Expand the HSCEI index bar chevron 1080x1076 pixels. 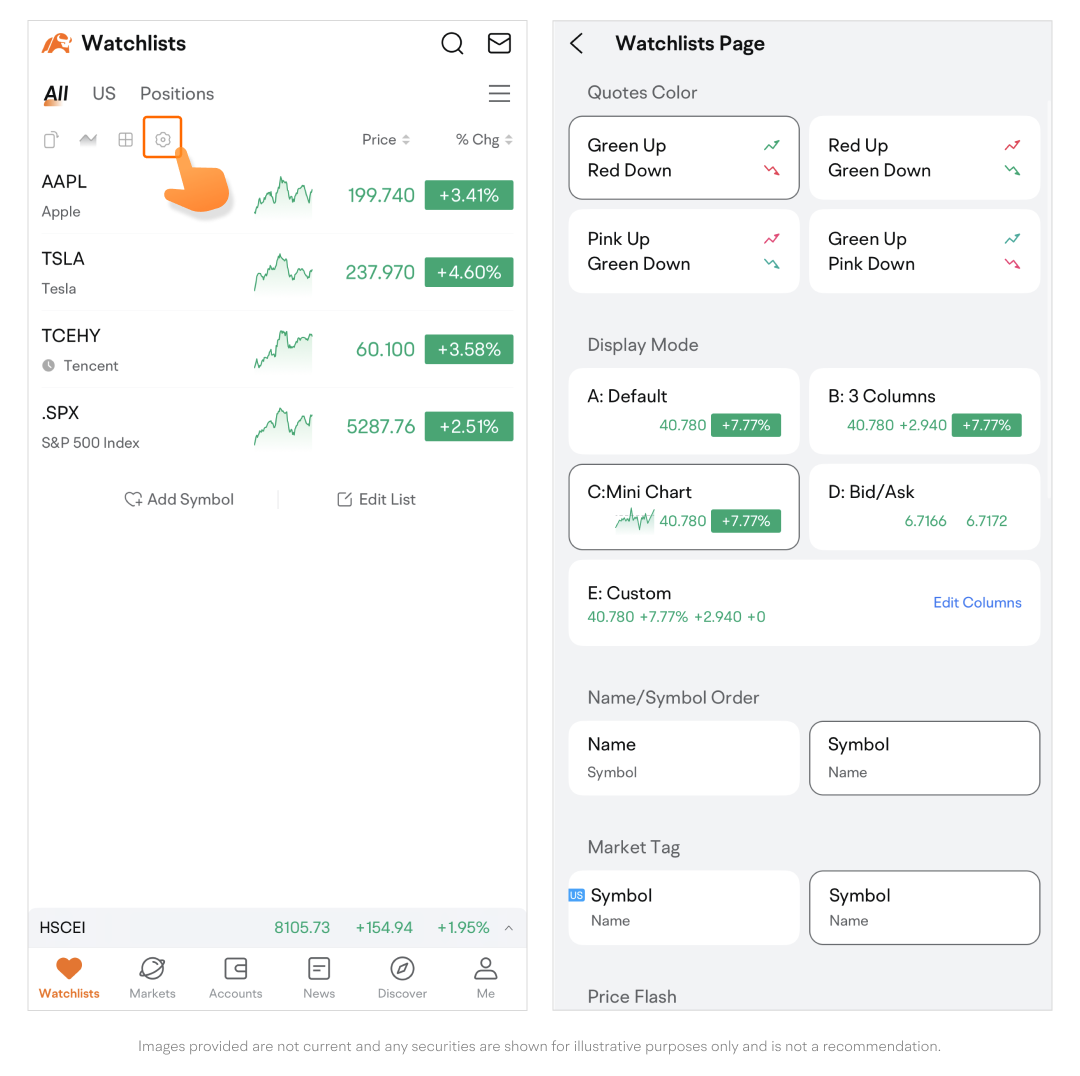click(x=508, y=928)
